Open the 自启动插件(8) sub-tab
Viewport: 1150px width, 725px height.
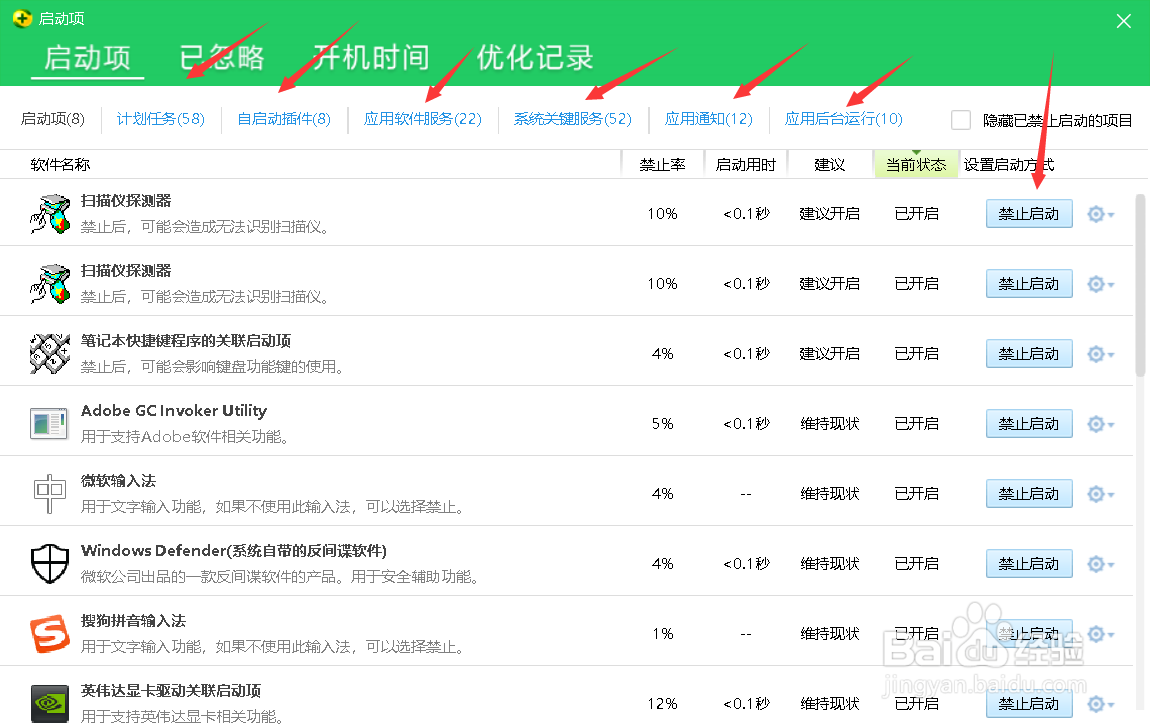[284, 119]
